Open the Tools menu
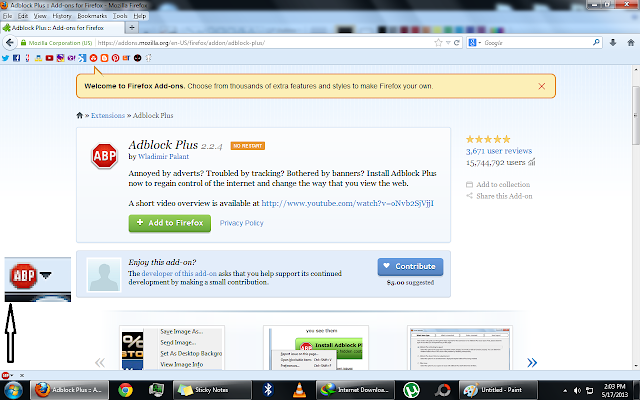This screenshot has height=400, width=640. point(120,16)
